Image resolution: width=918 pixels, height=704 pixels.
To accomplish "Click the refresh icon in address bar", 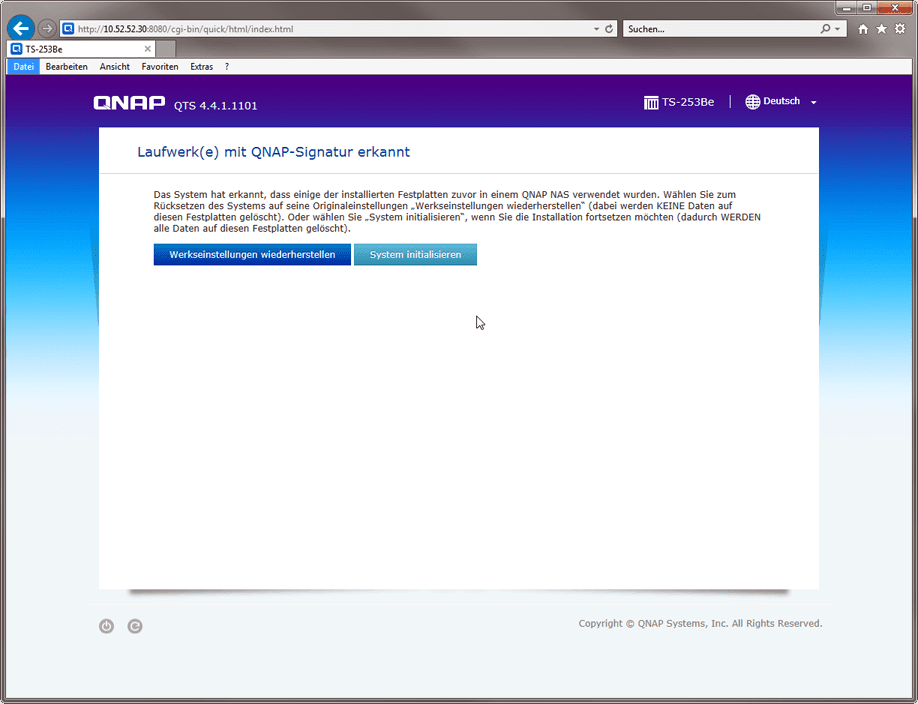I will pyautogui.click(x=609, y=29).
